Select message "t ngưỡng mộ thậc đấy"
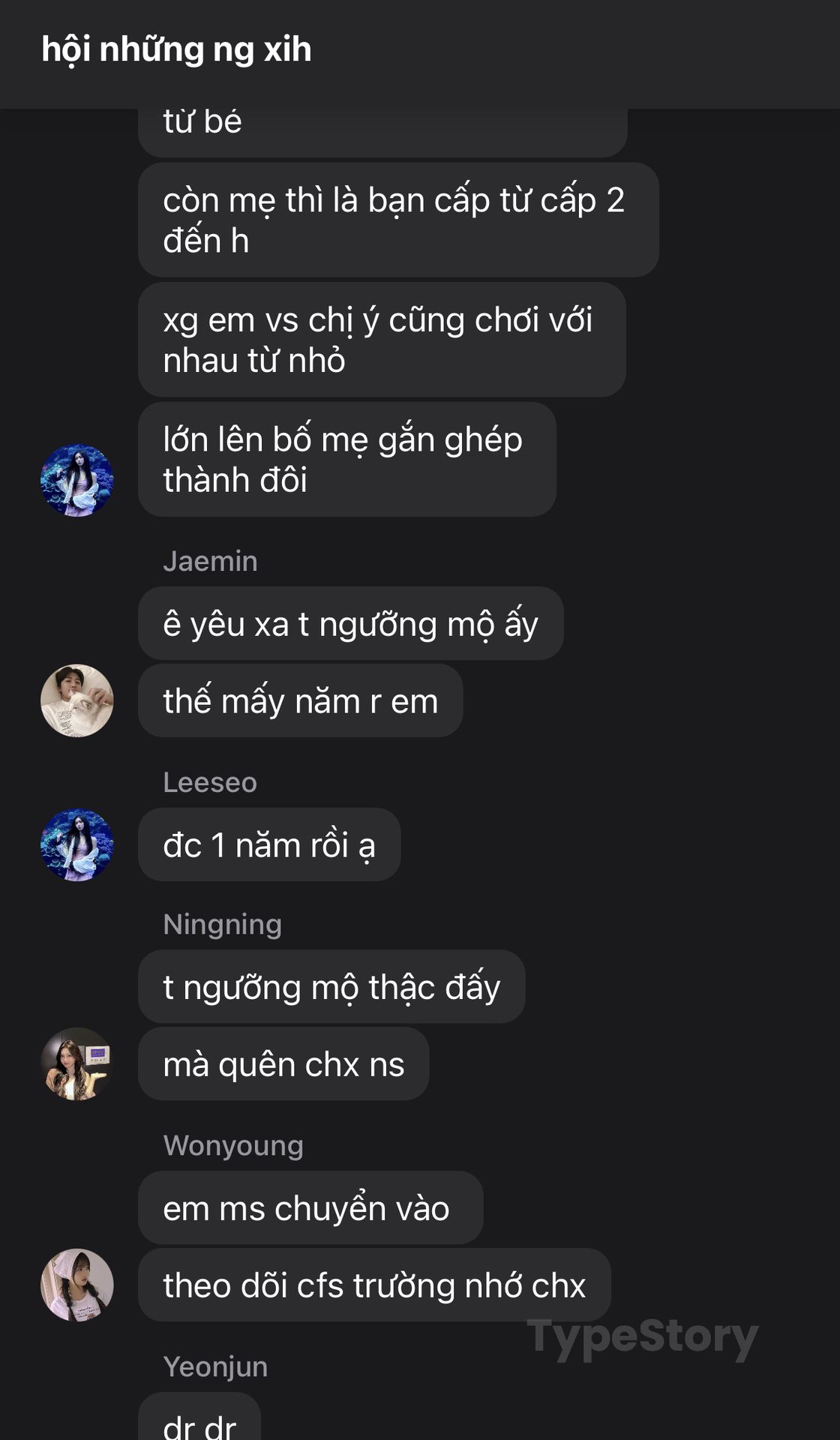 pos(331,986)
